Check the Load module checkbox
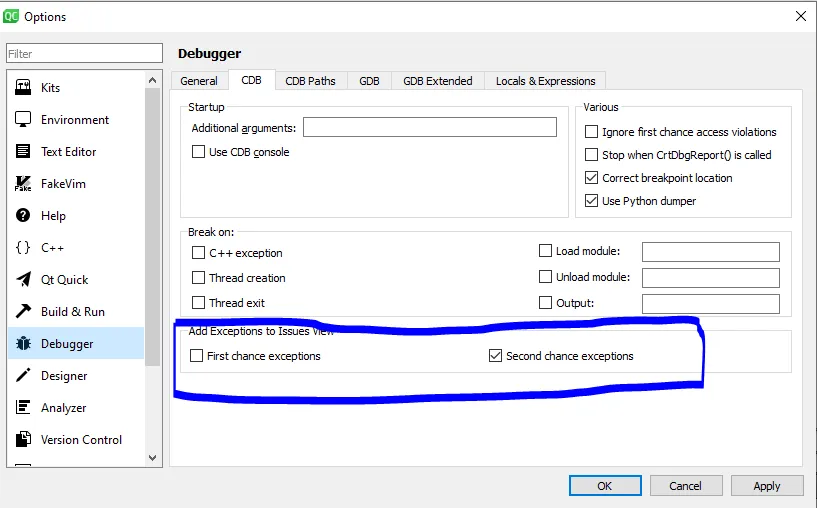817x508 pixels. [x=545, y=251]
